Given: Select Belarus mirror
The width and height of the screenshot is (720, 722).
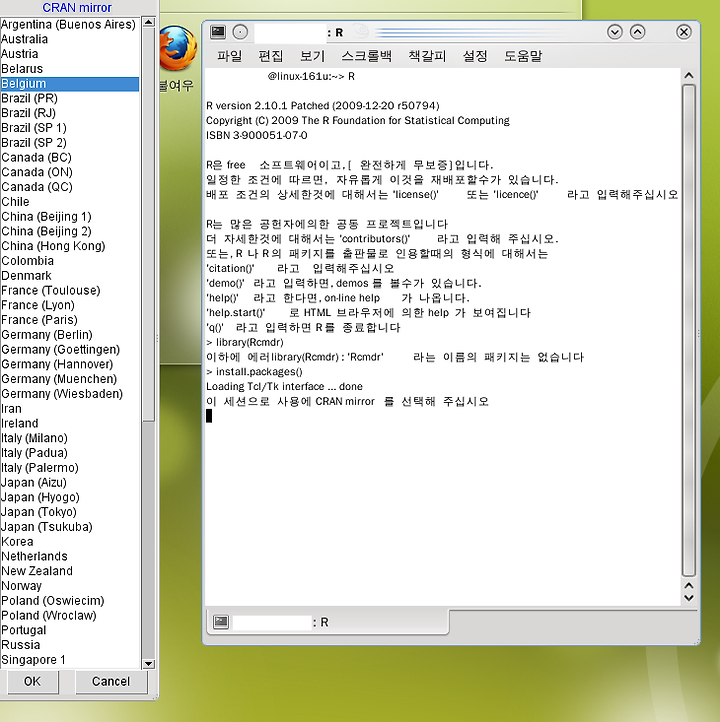Looking at the screenshot, I should (x=70, y=69).
